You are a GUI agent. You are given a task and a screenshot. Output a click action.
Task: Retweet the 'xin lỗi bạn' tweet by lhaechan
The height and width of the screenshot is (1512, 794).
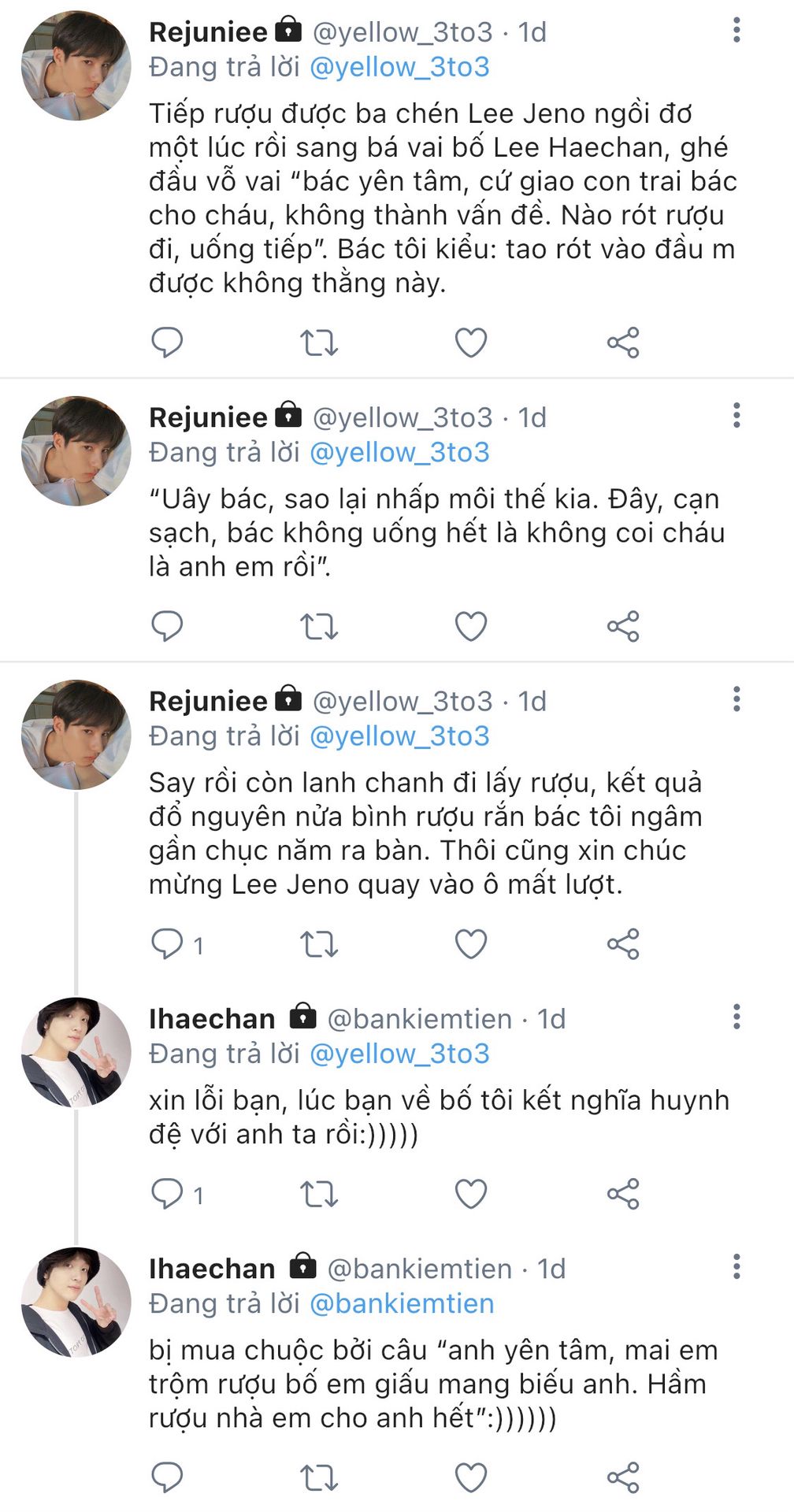(319, 1194)
